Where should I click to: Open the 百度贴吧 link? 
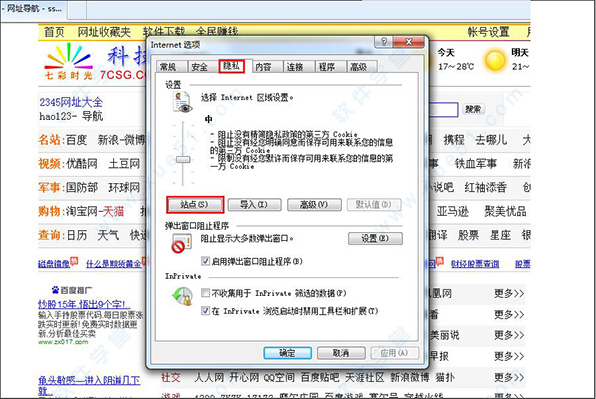320,377
